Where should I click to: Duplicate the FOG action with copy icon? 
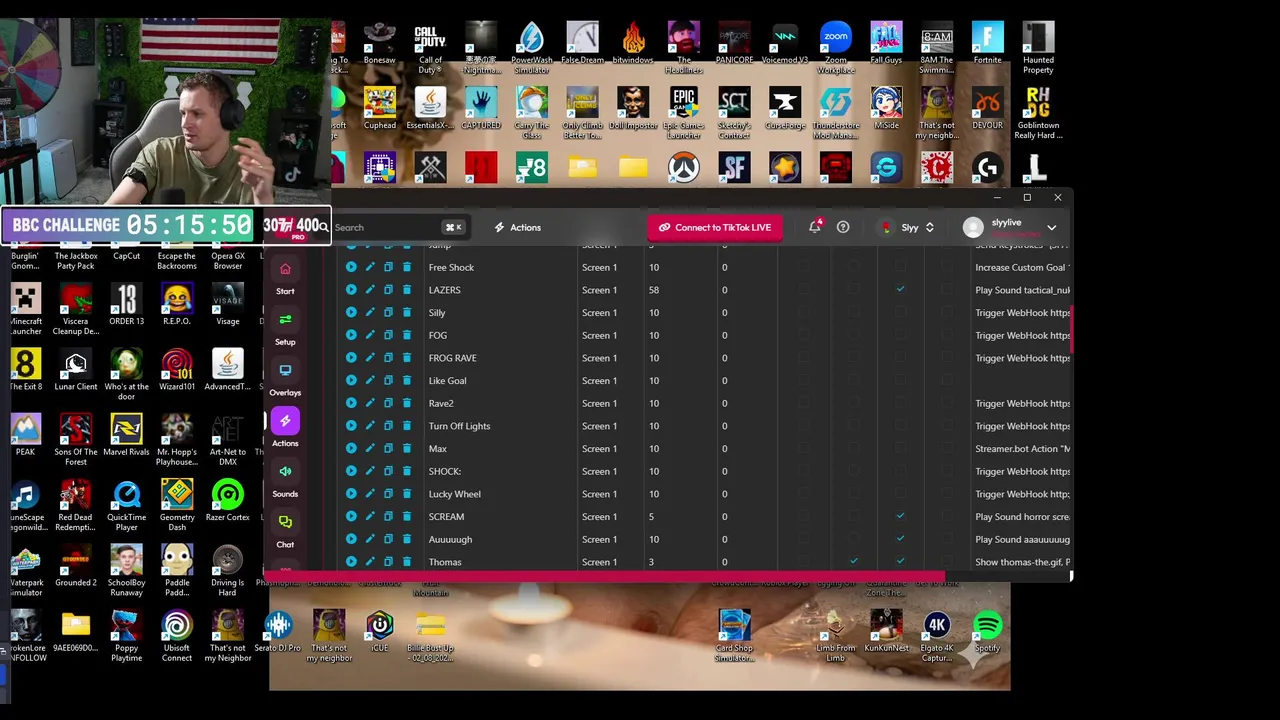(x=388, y=335)
